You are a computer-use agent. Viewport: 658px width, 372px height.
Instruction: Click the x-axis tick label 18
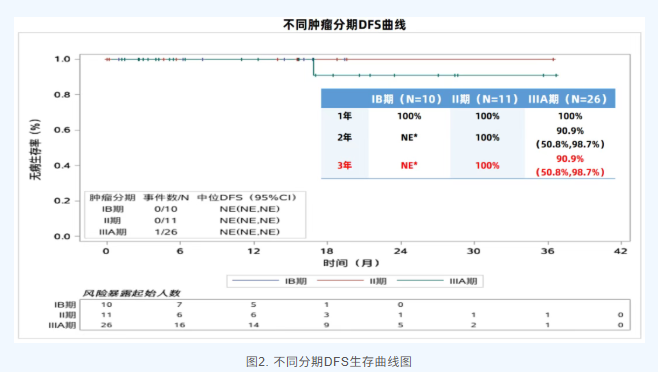[x=327, y=251]
